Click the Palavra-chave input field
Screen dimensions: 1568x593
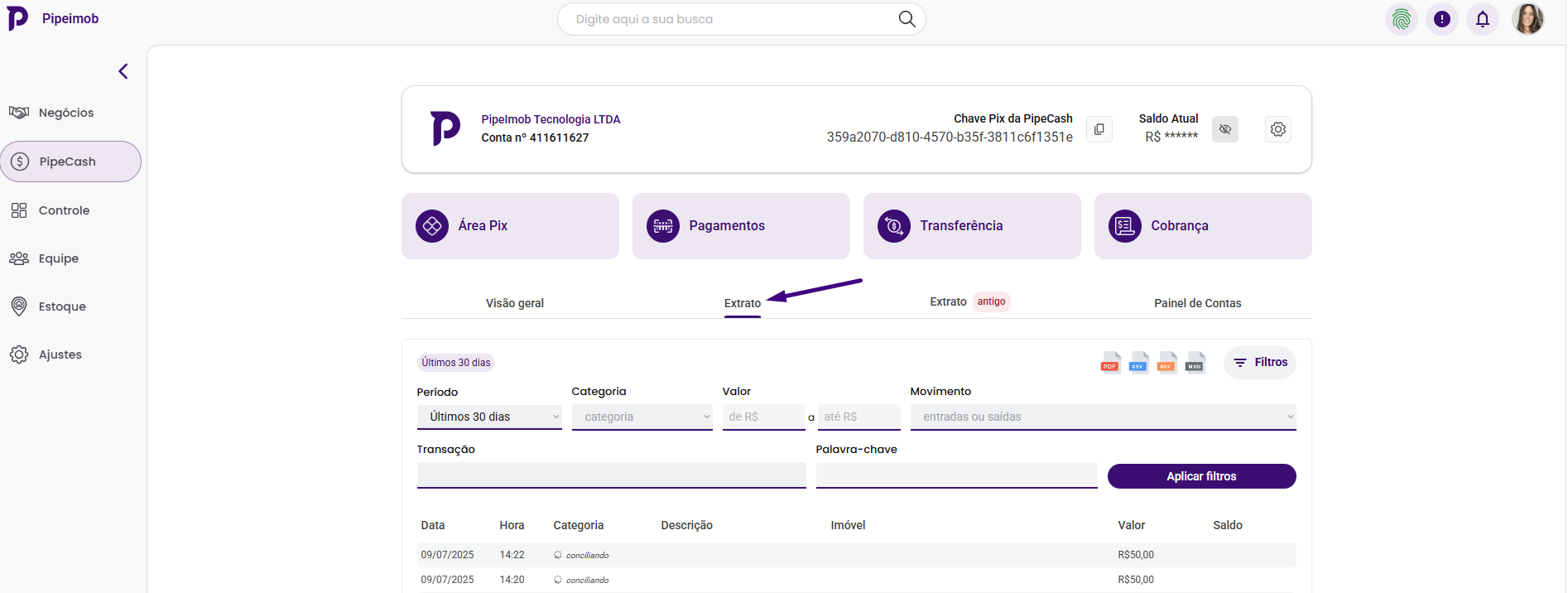pyautogui.click(x=956, y=475)
